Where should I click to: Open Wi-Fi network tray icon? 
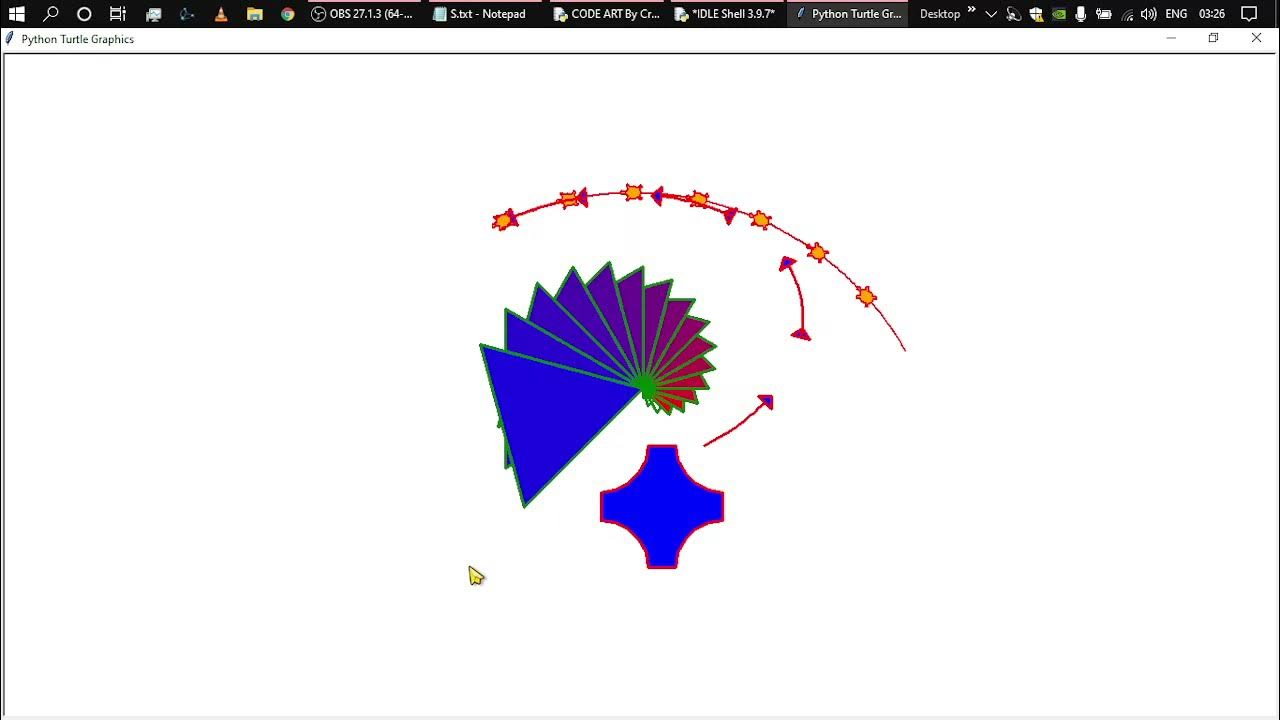(1127, 14)
